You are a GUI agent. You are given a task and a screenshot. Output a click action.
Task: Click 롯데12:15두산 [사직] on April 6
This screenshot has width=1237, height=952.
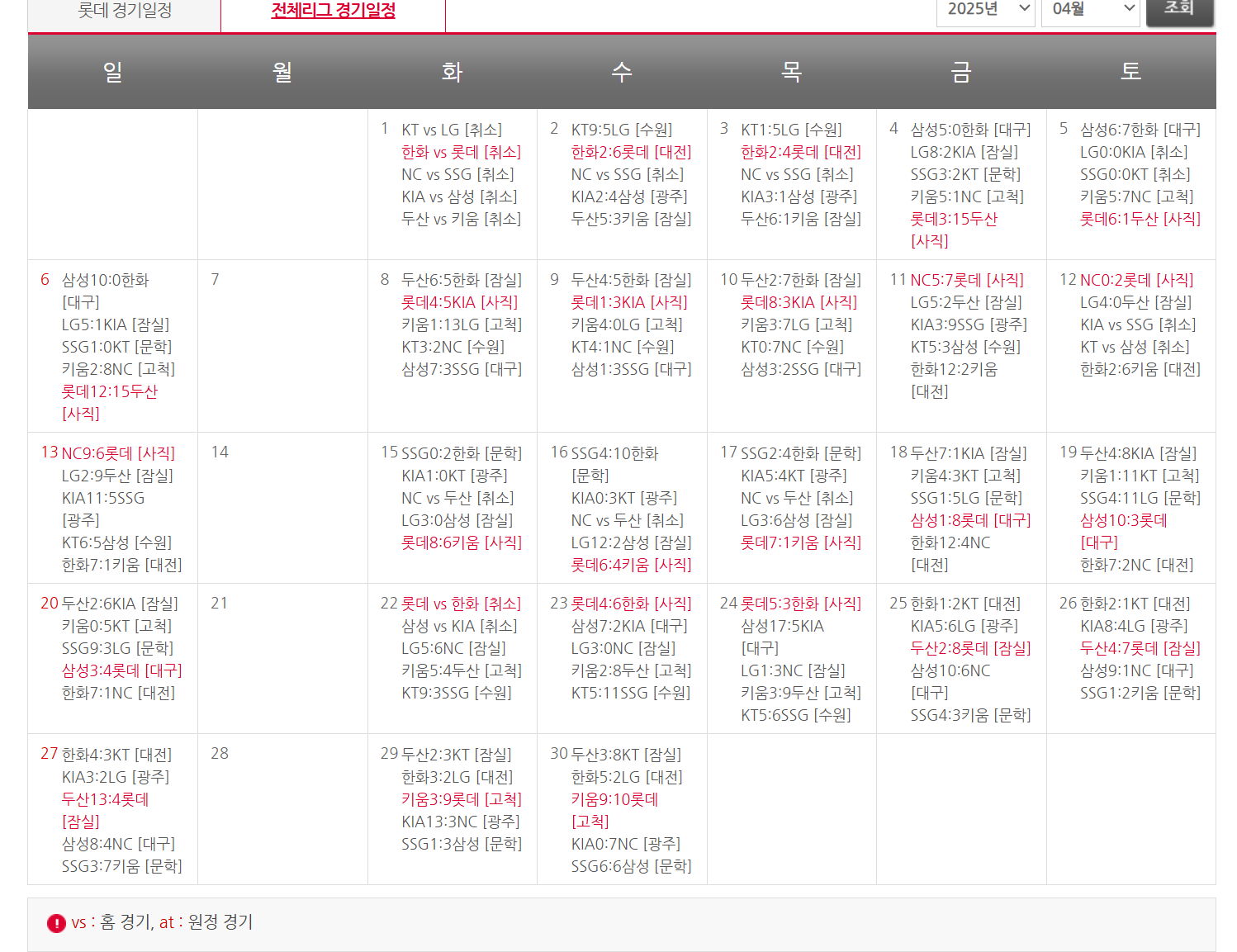tap(110, 402)
